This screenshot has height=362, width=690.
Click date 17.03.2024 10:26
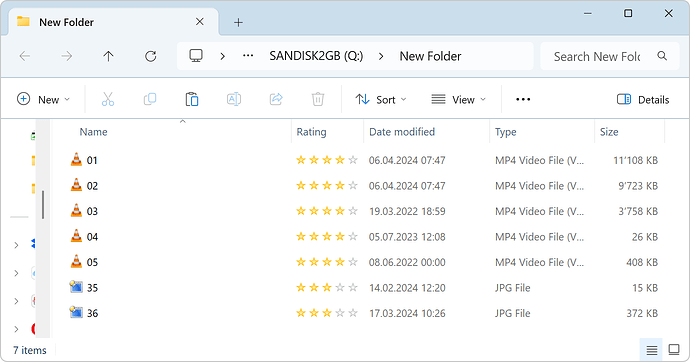(x=407, y=313)
